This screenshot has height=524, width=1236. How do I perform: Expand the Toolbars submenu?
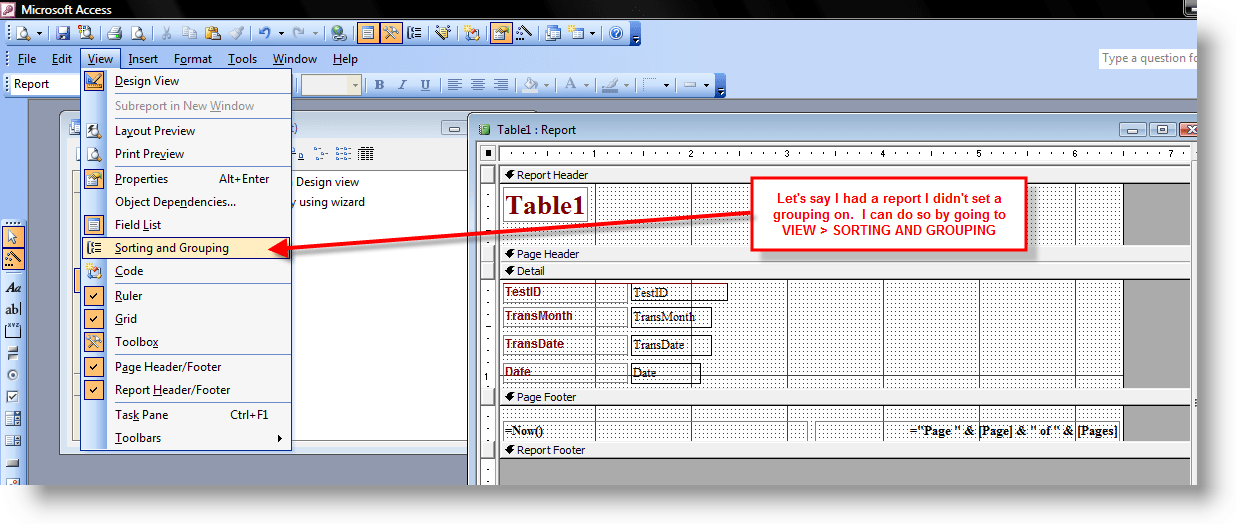click(x=186, y=438)
